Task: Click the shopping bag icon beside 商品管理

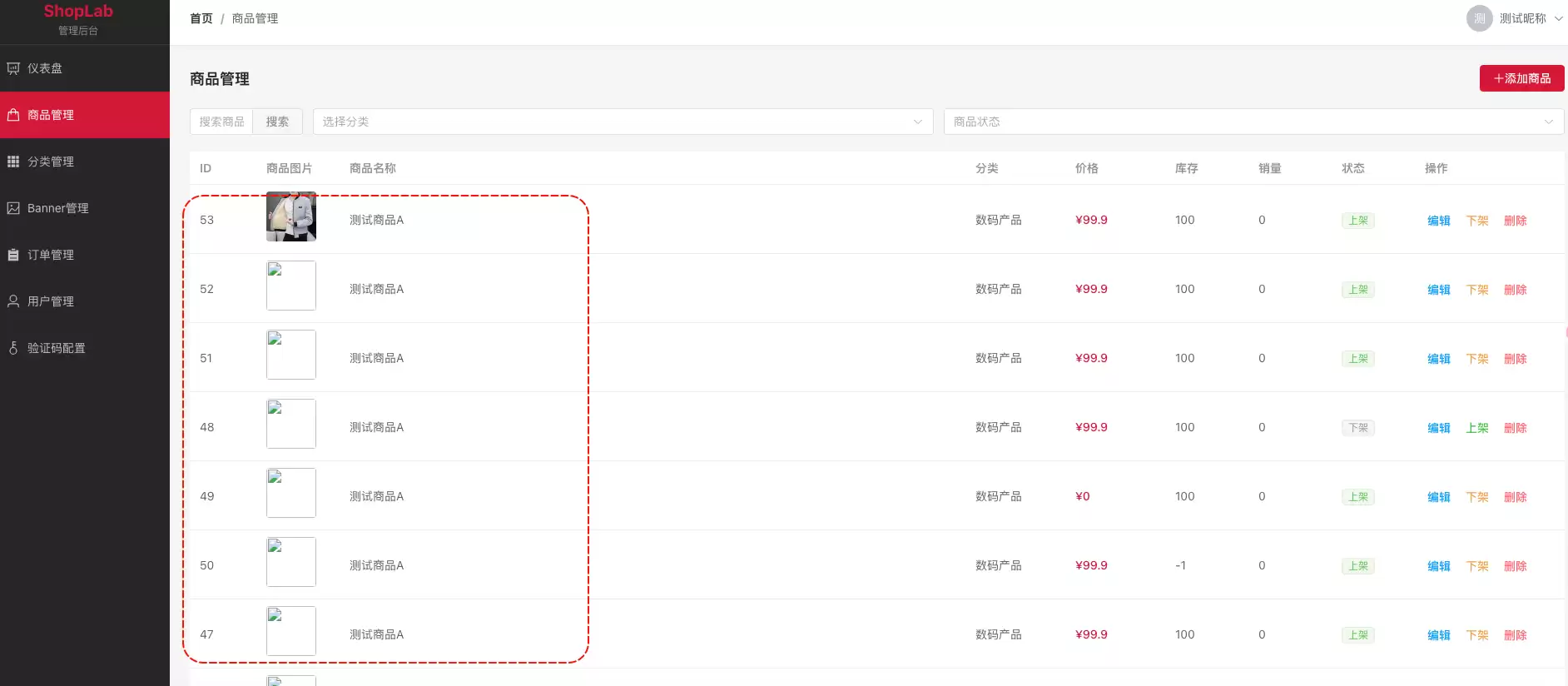Action: point(13,115)
